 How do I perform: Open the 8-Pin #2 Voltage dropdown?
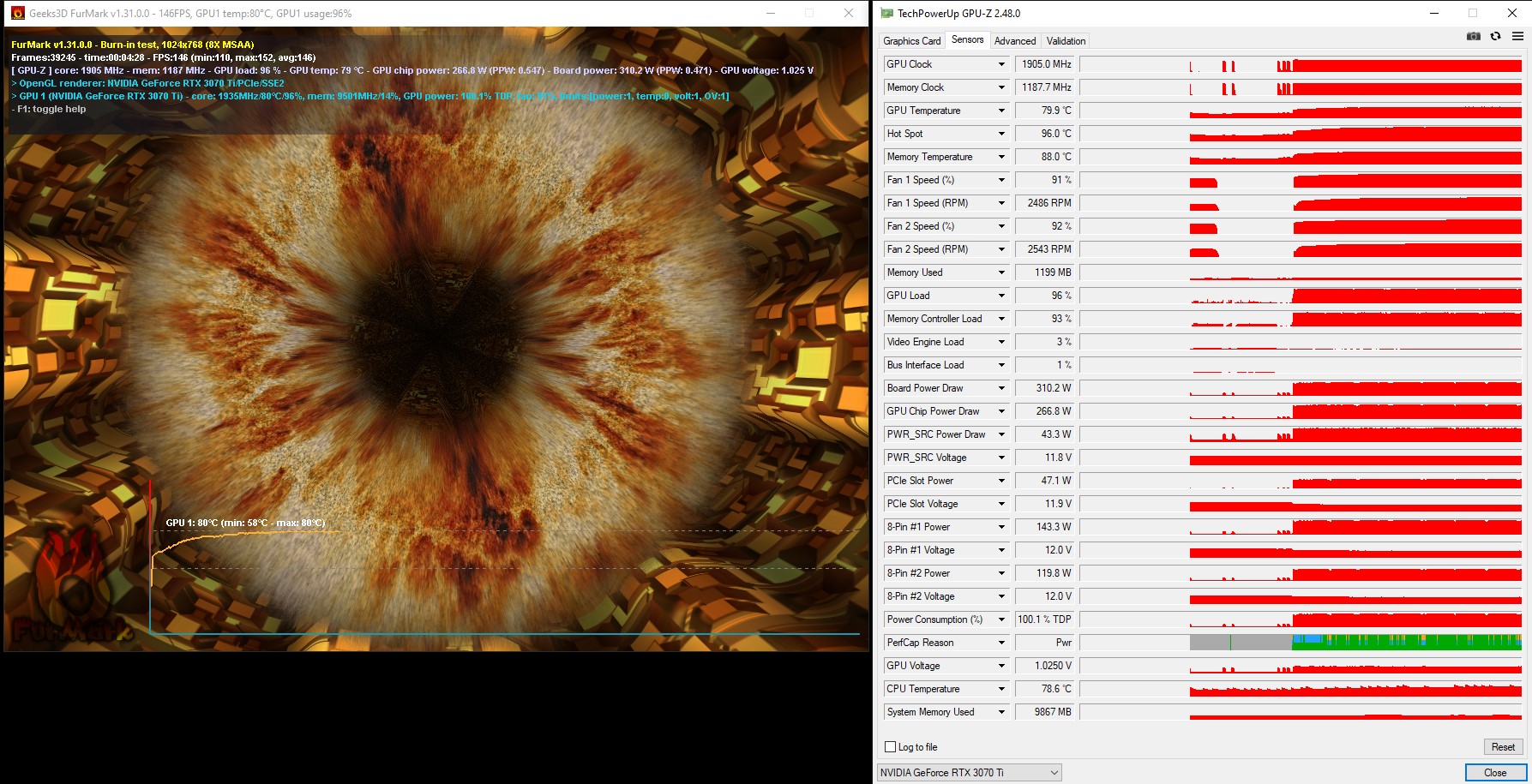1001,596
